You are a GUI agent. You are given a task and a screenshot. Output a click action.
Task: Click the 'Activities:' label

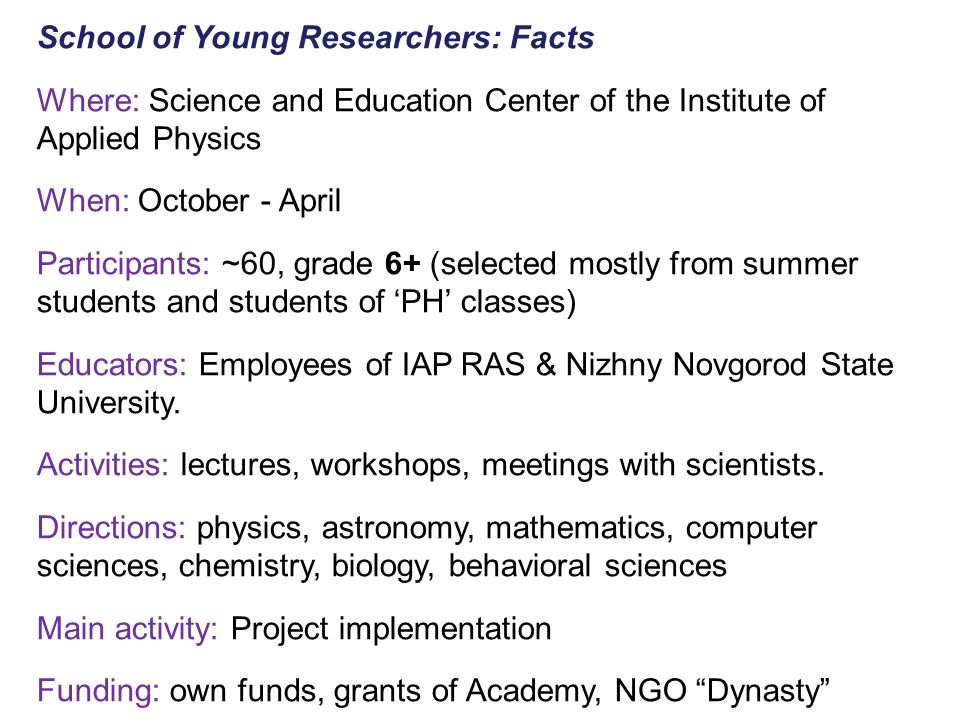point(102,465)
